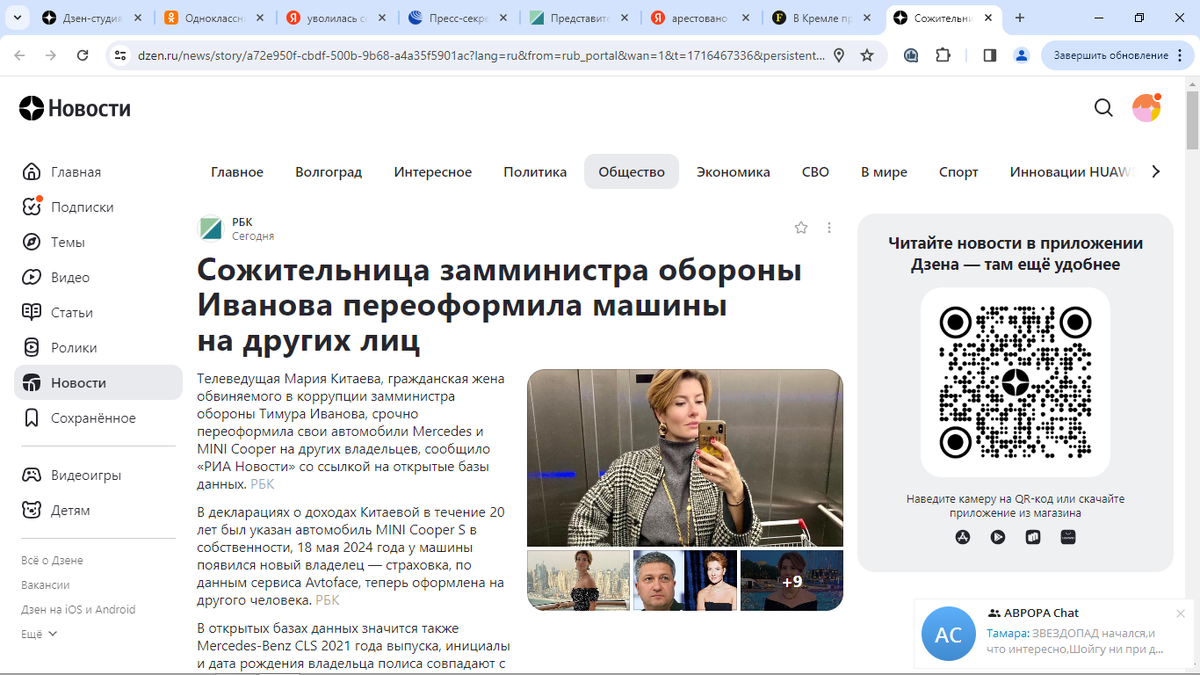Image resolution: width=1200 pixels, height=675 pixels.
Task: Click the Сохранённое bookmark icon
Action: click(32, 418)
